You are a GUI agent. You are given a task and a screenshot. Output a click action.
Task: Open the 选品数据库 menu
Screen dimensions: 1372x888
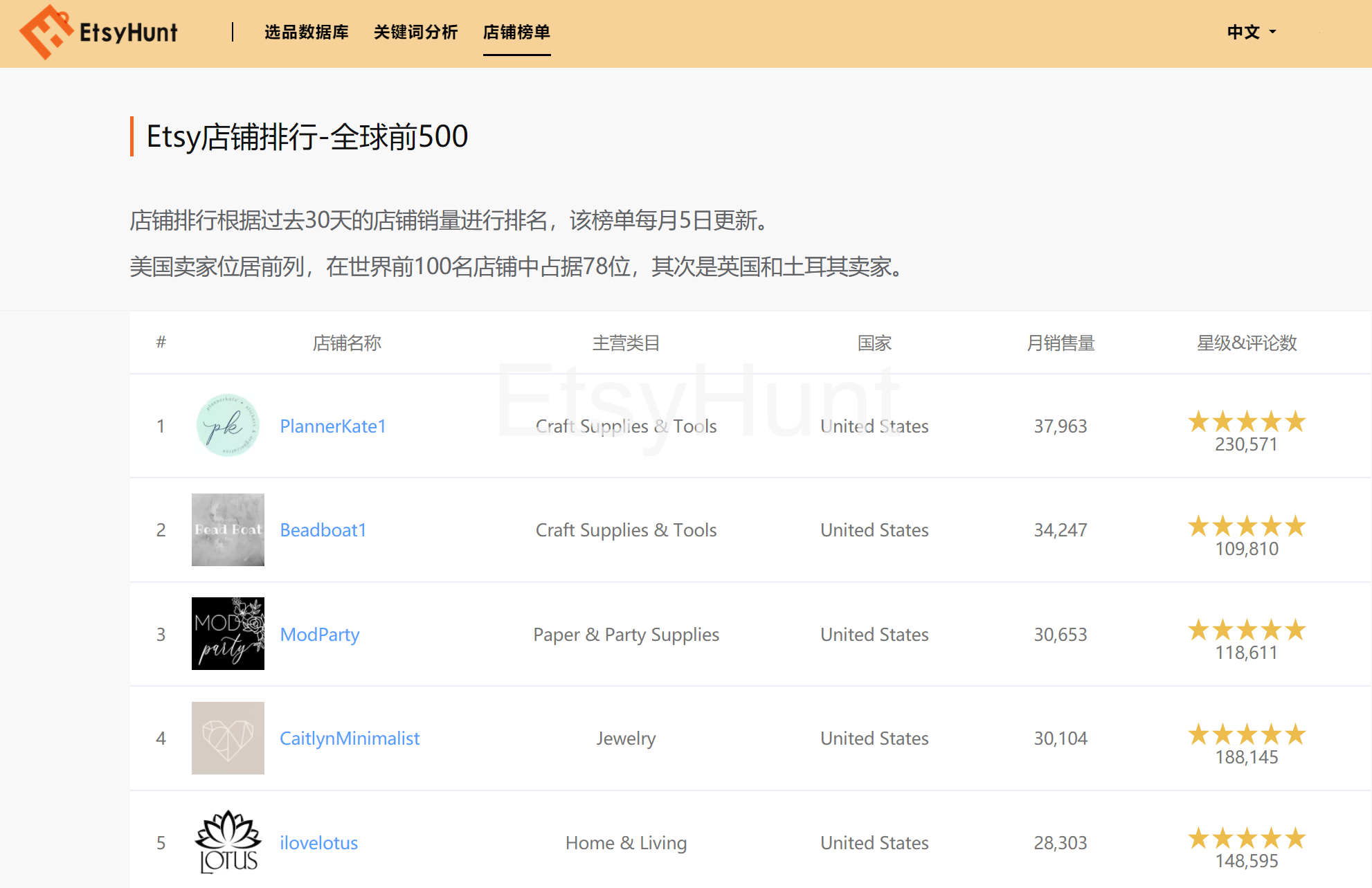(307, 32)
